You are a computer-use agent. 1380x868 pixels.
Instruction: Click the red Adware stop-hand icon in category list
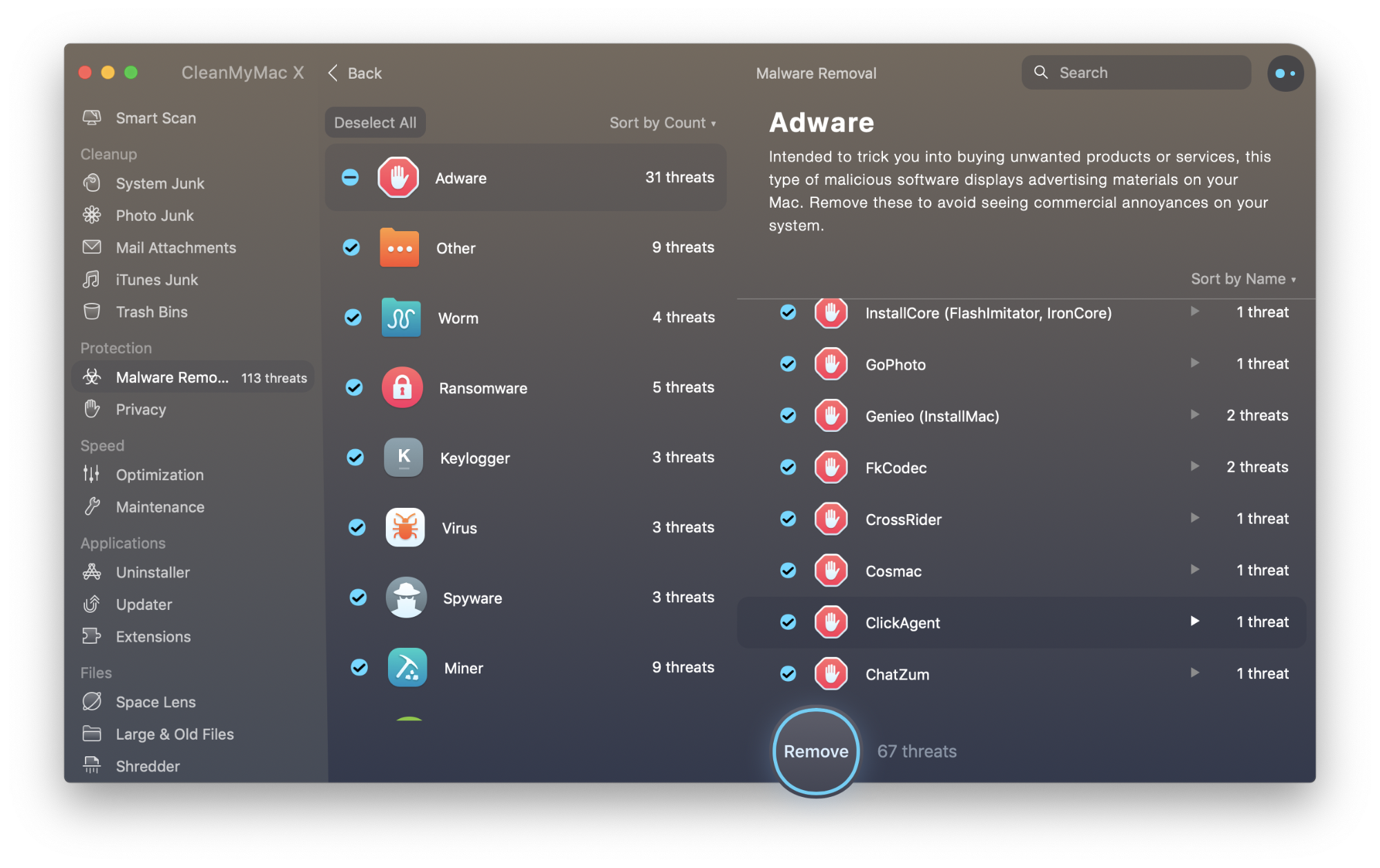pos(398,178)
